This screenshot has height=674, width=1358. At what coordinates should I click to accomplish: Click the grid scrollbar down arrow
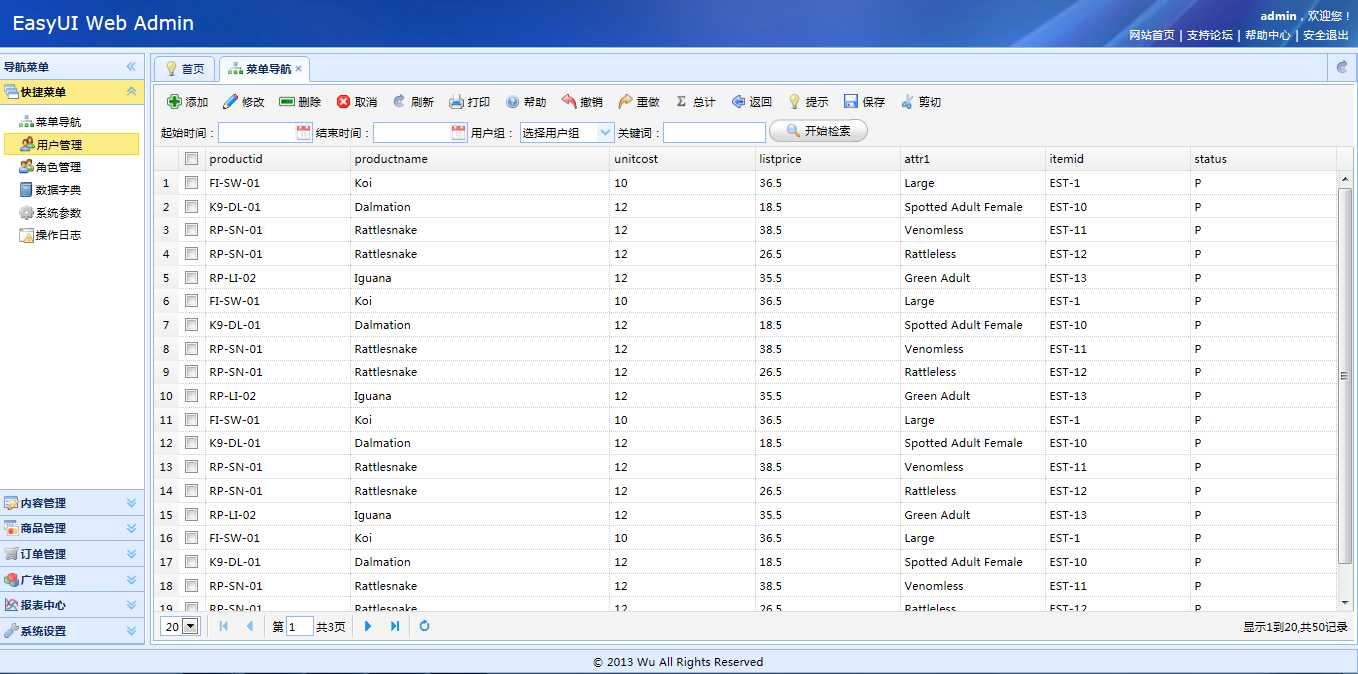pos(1344,603)
